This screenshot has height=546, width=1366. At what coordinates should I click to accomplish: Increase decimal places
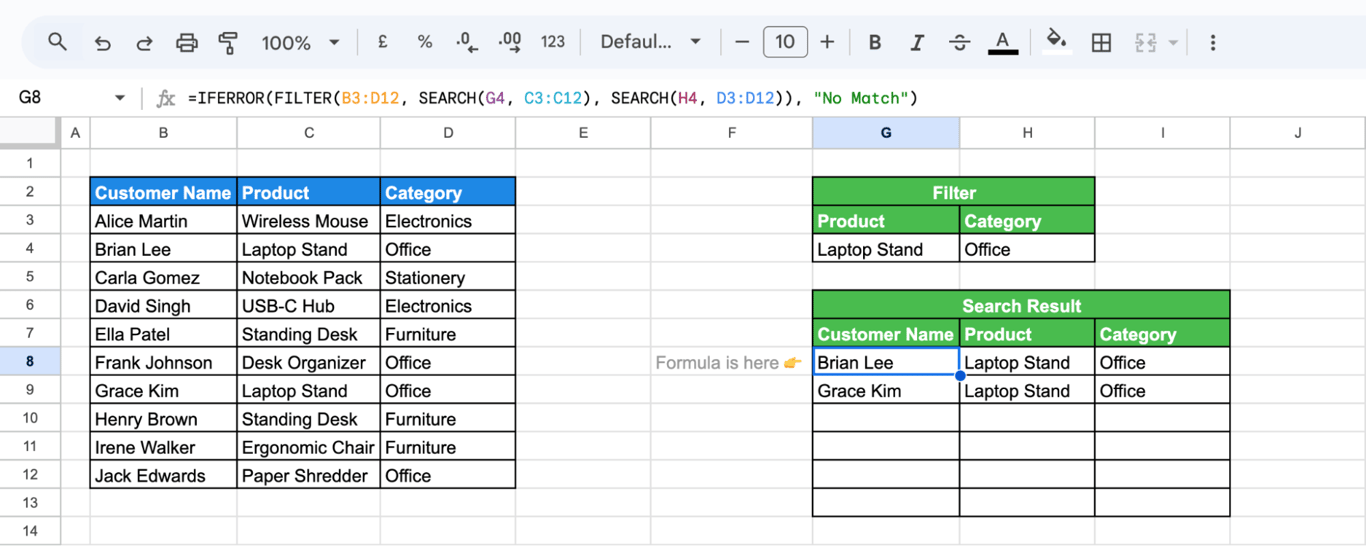click(x=510, y=42)
